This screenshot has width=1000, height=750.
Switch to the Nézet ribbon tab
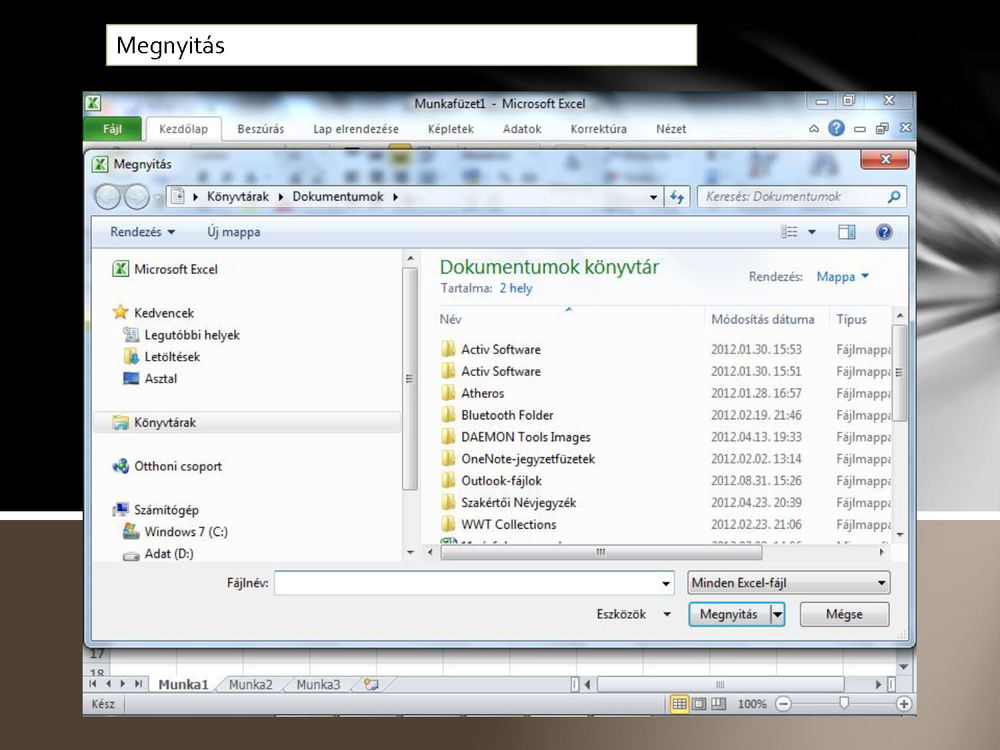click(x=672, y=129)
